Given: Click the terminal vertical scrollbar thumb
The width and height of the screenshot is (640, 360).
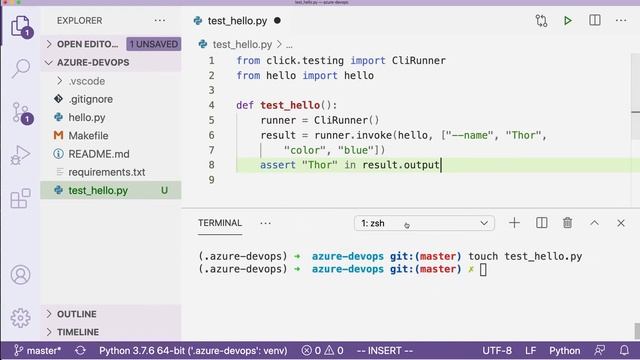Looking at the screenshot, I should point(637,331).
